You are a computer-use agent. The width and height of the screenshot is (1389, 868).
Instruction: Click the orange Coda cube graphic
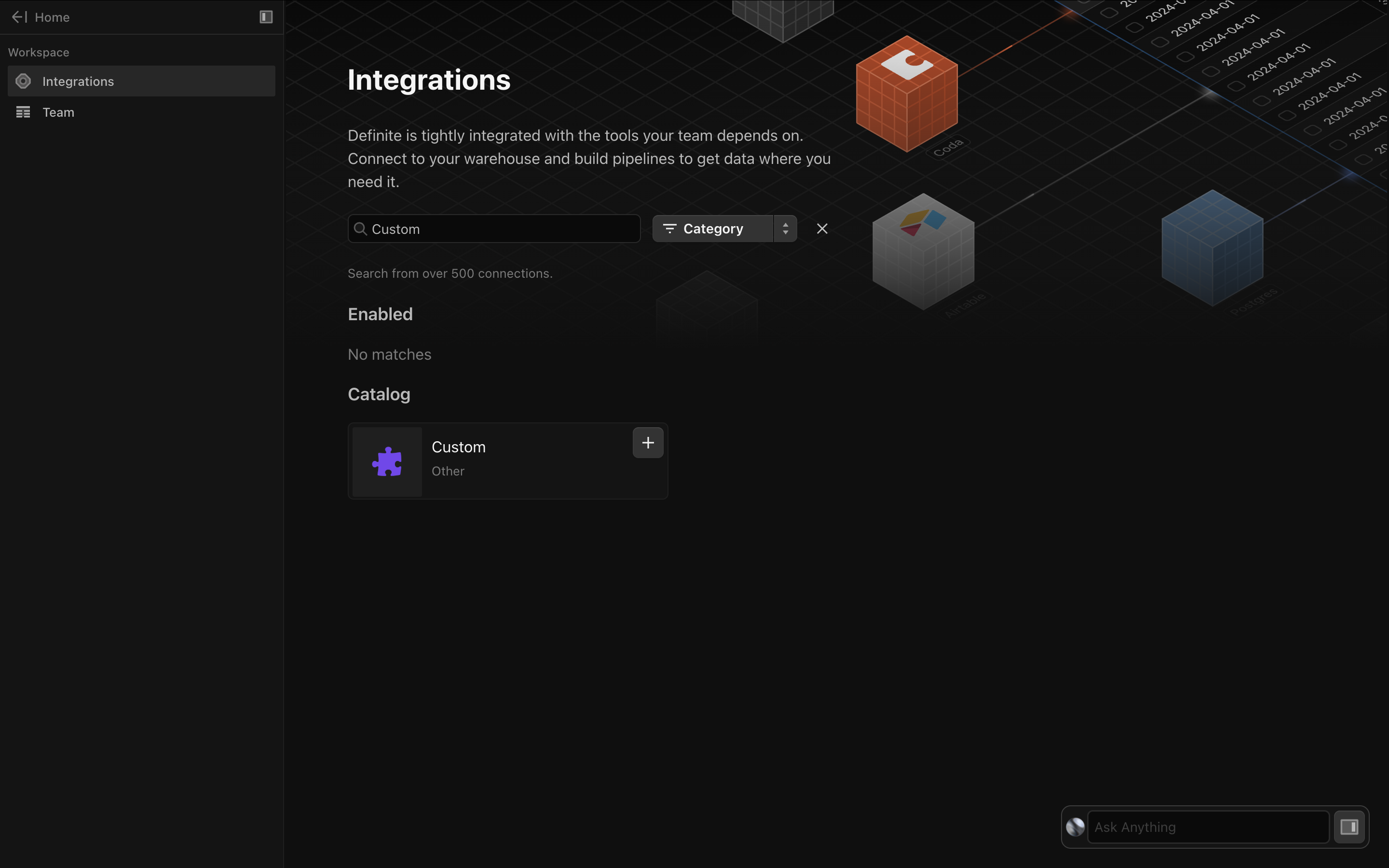pos(907,95)
